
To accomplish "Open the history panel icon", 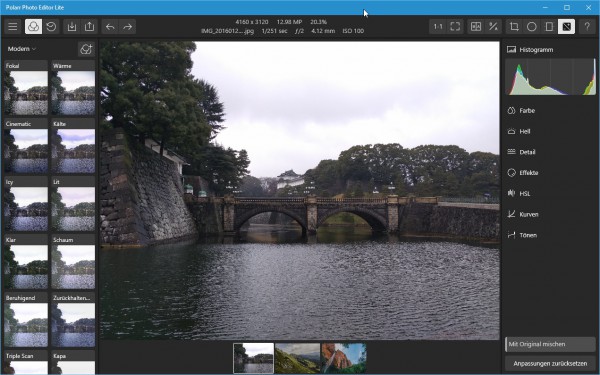I will click(51, 26).
